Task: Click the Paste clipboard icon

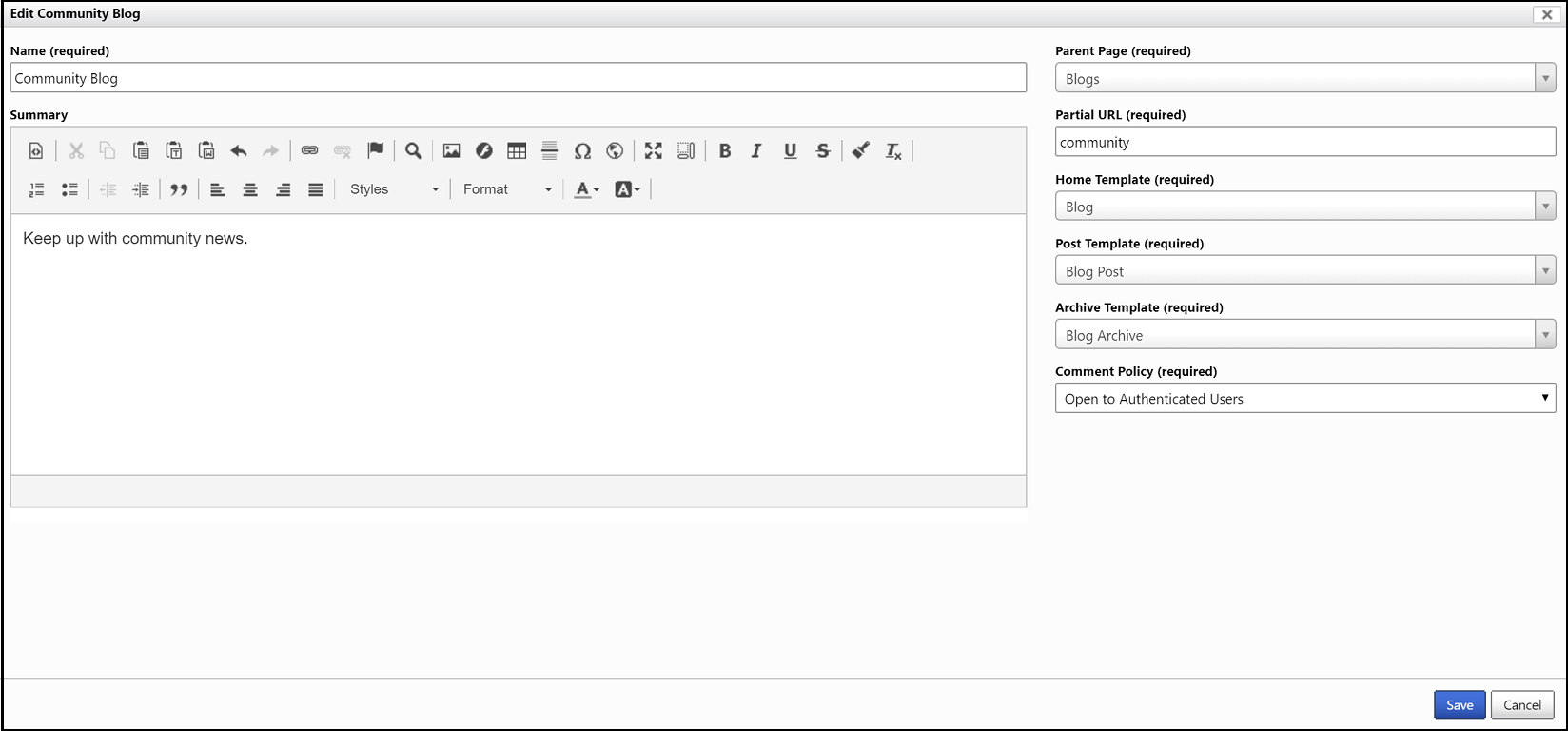Action: tap(141, 150)
